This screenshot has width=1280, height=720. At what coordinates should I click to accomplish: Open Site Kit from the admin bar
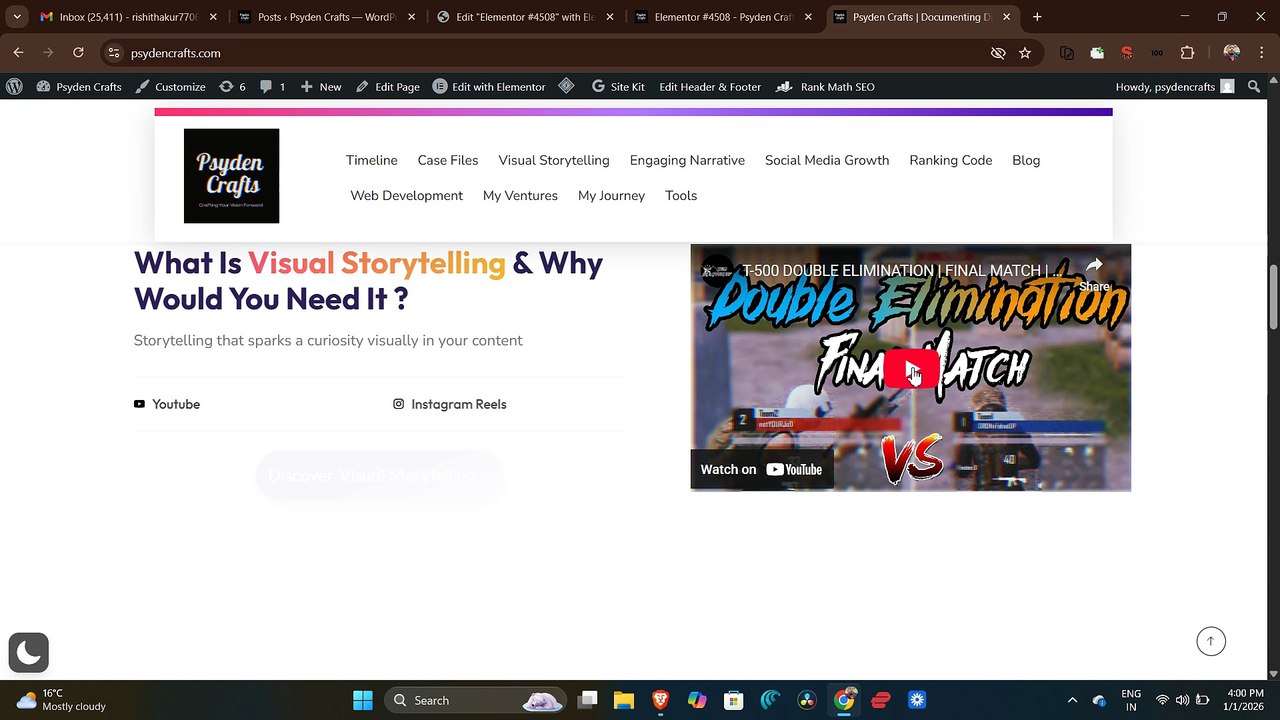pyautogui.click(x=618, y=87)
